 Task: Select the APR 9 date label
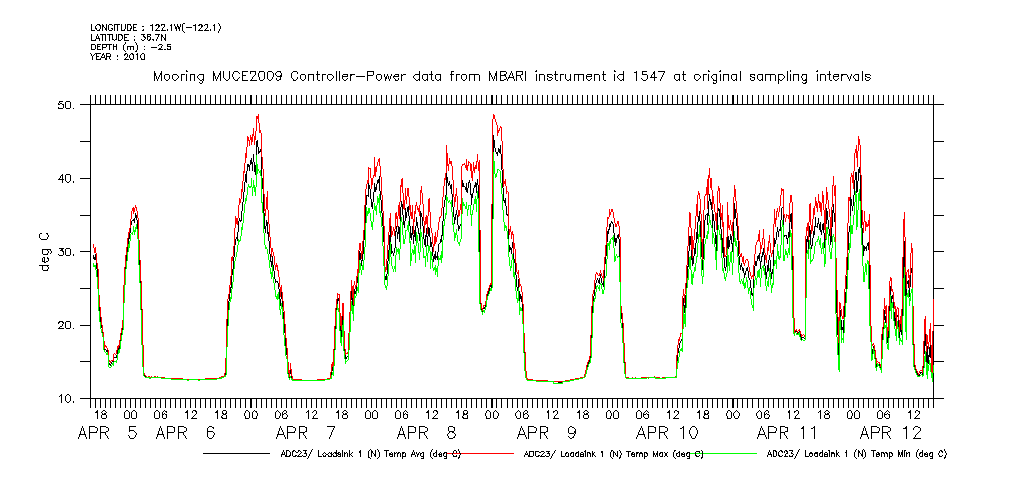coord(547,434)
